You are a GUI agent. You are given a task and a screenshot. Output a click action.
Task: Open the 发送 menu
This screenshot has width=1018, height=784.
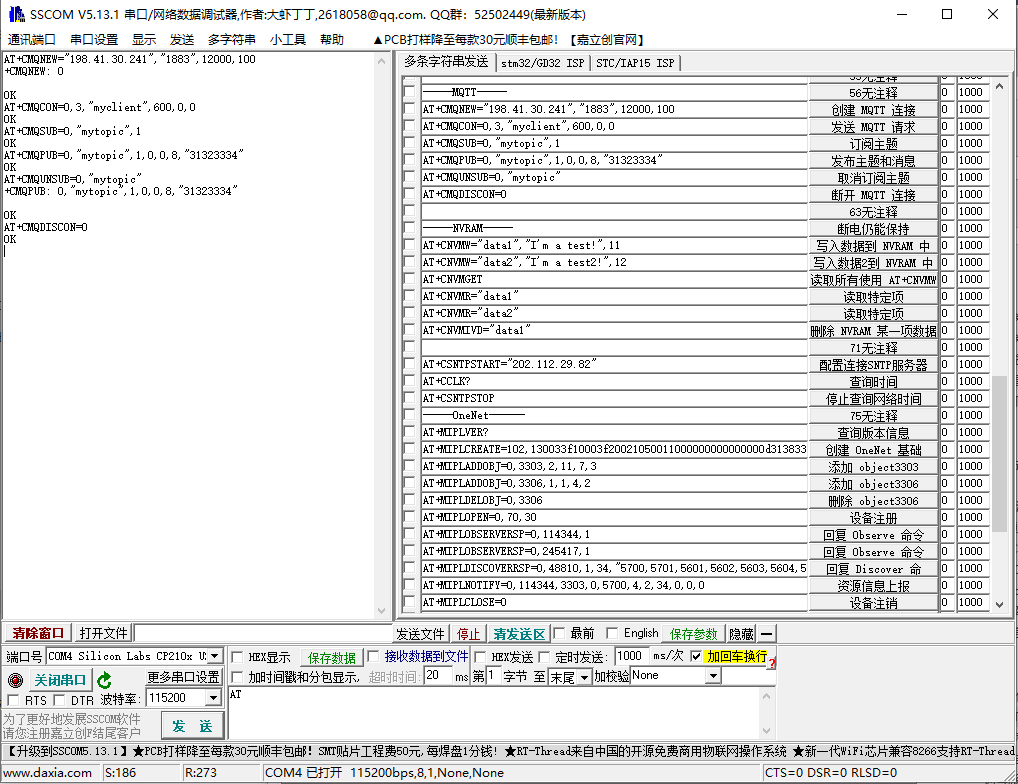tap(182, 40)
